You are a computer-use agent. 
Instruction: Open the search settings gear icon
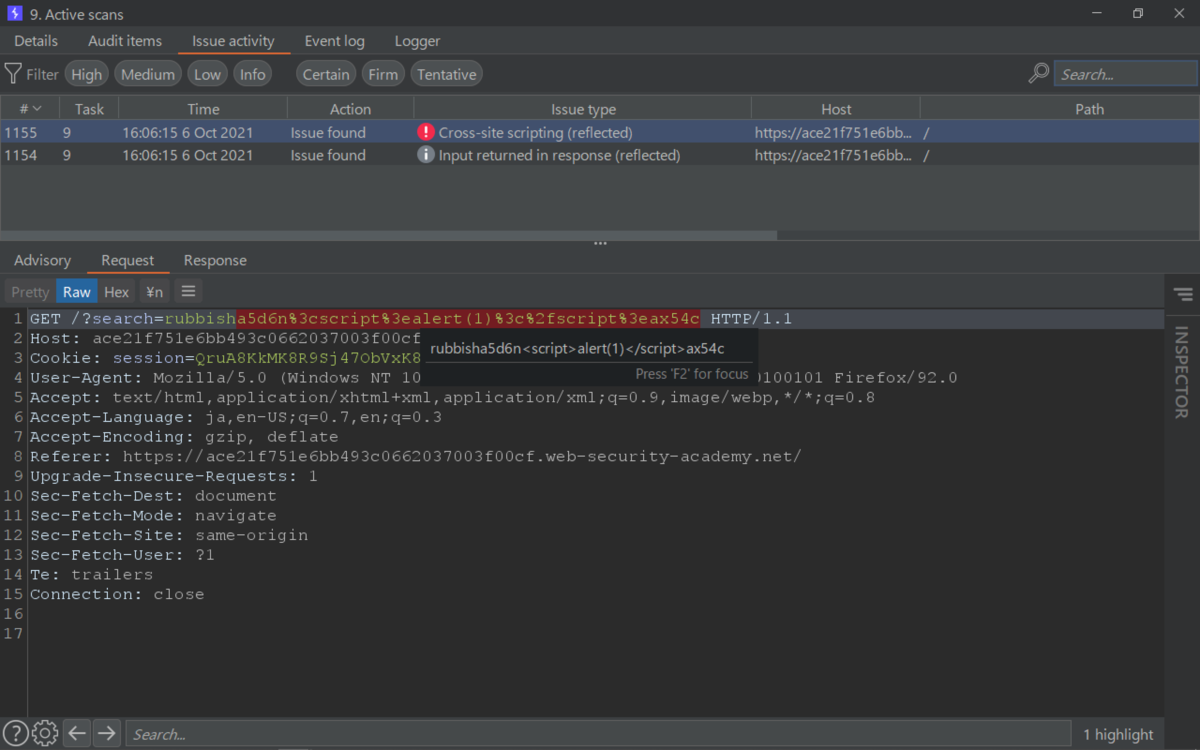44,734
